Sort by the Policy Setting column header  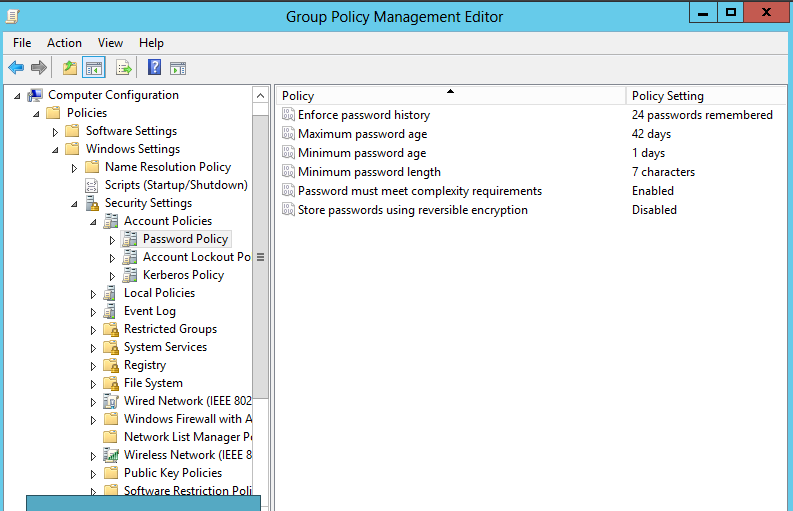click(x=706, y=96)
